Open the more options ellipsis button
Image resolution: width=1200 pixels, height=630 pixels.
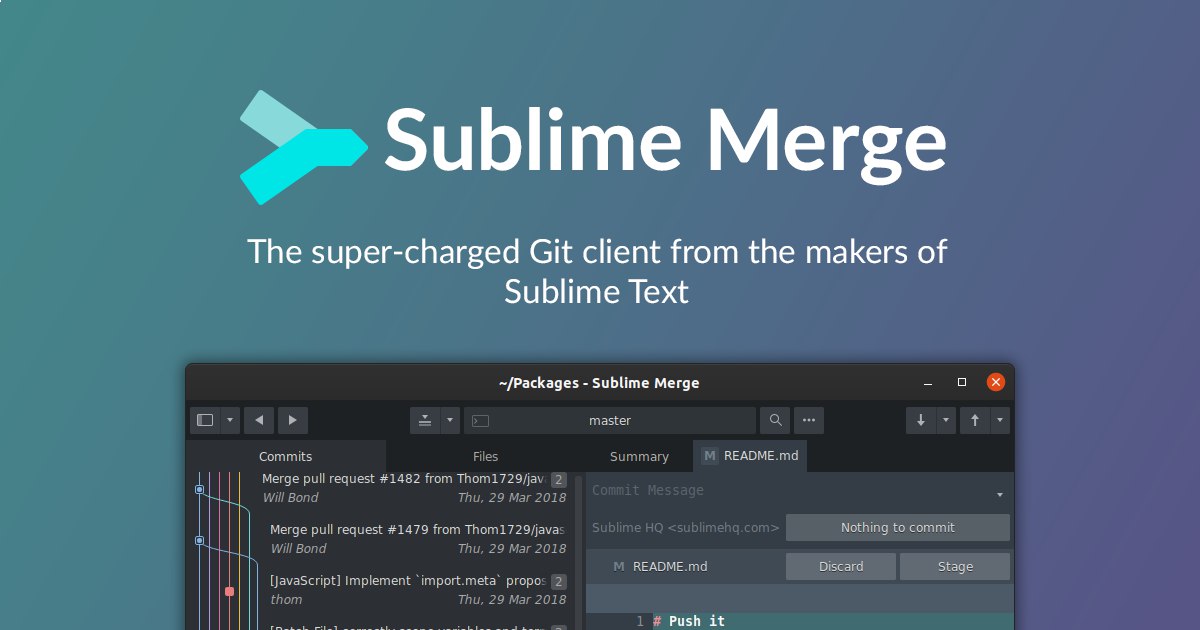click(x=809, y=420)
